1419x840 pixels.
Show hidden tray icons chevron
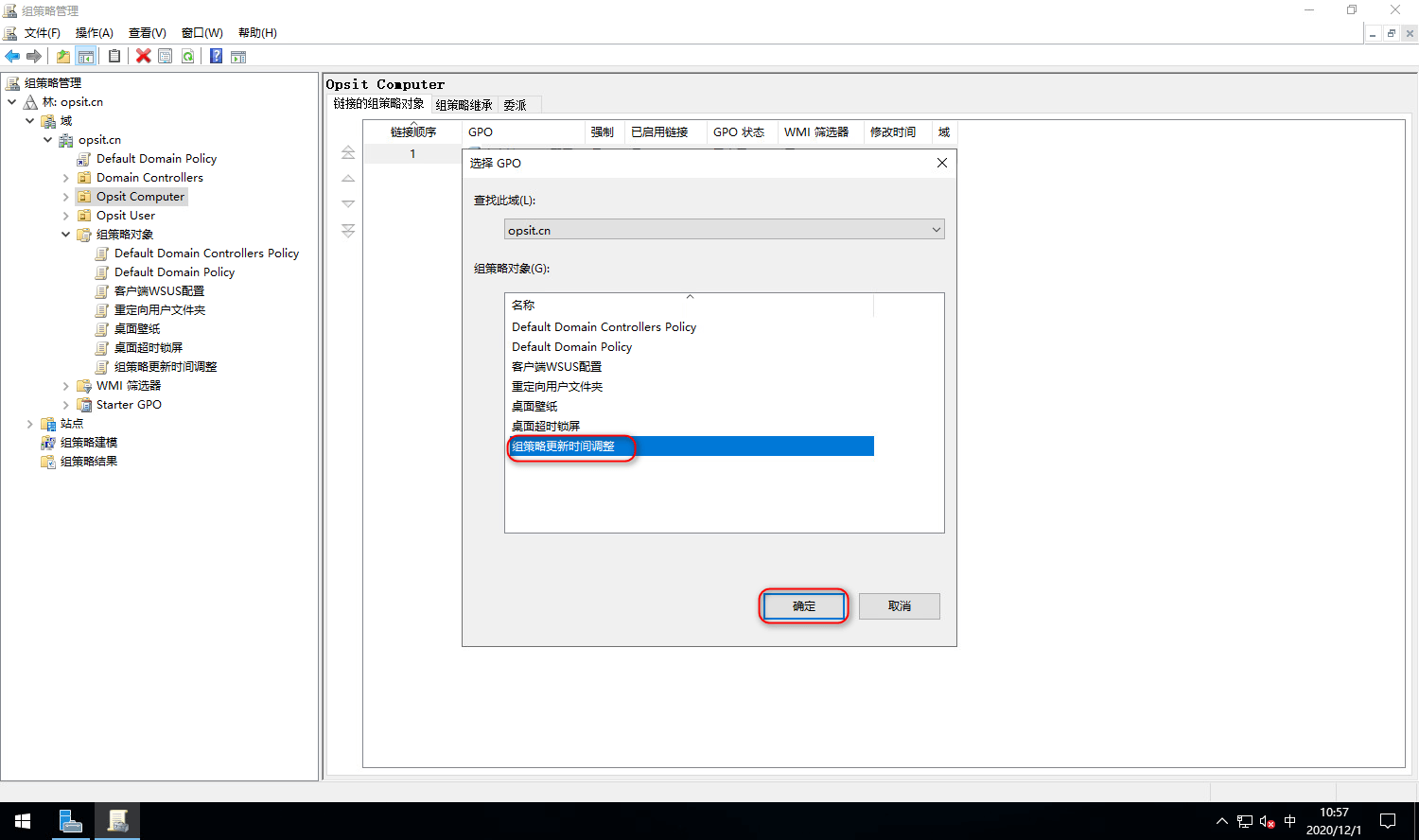tap(1222, 821)
